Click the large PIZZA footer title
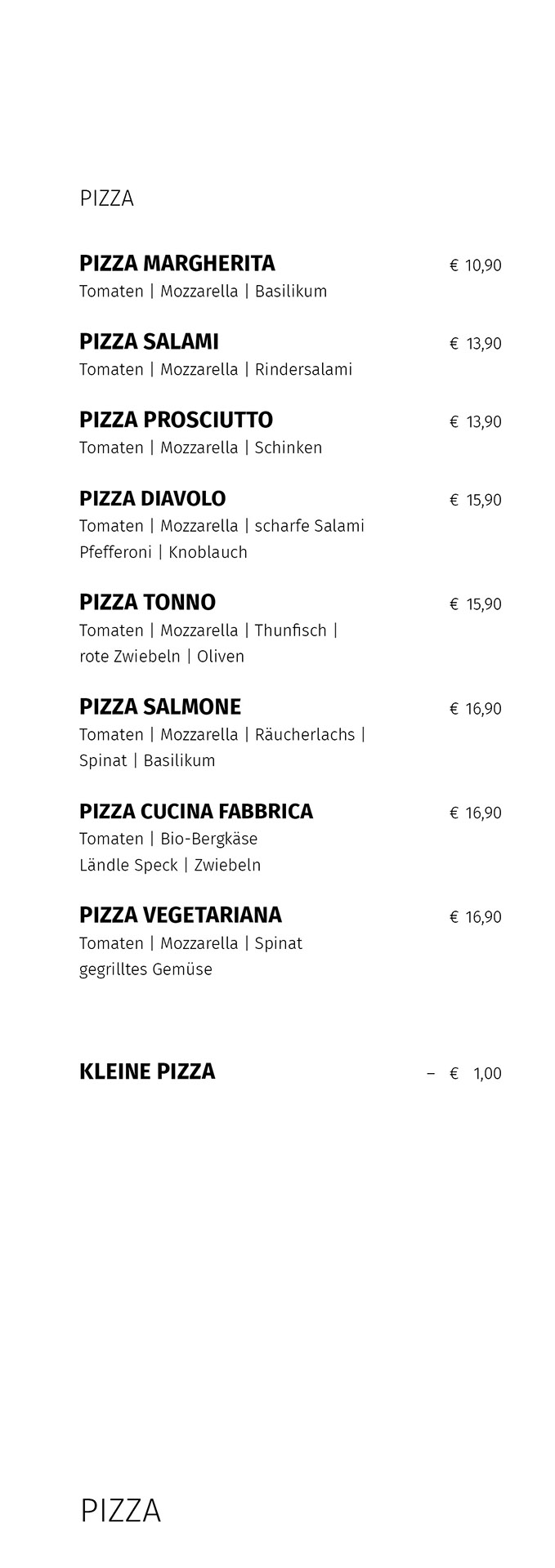The height and width of the screenshot is (1568, 555). 120,1512
